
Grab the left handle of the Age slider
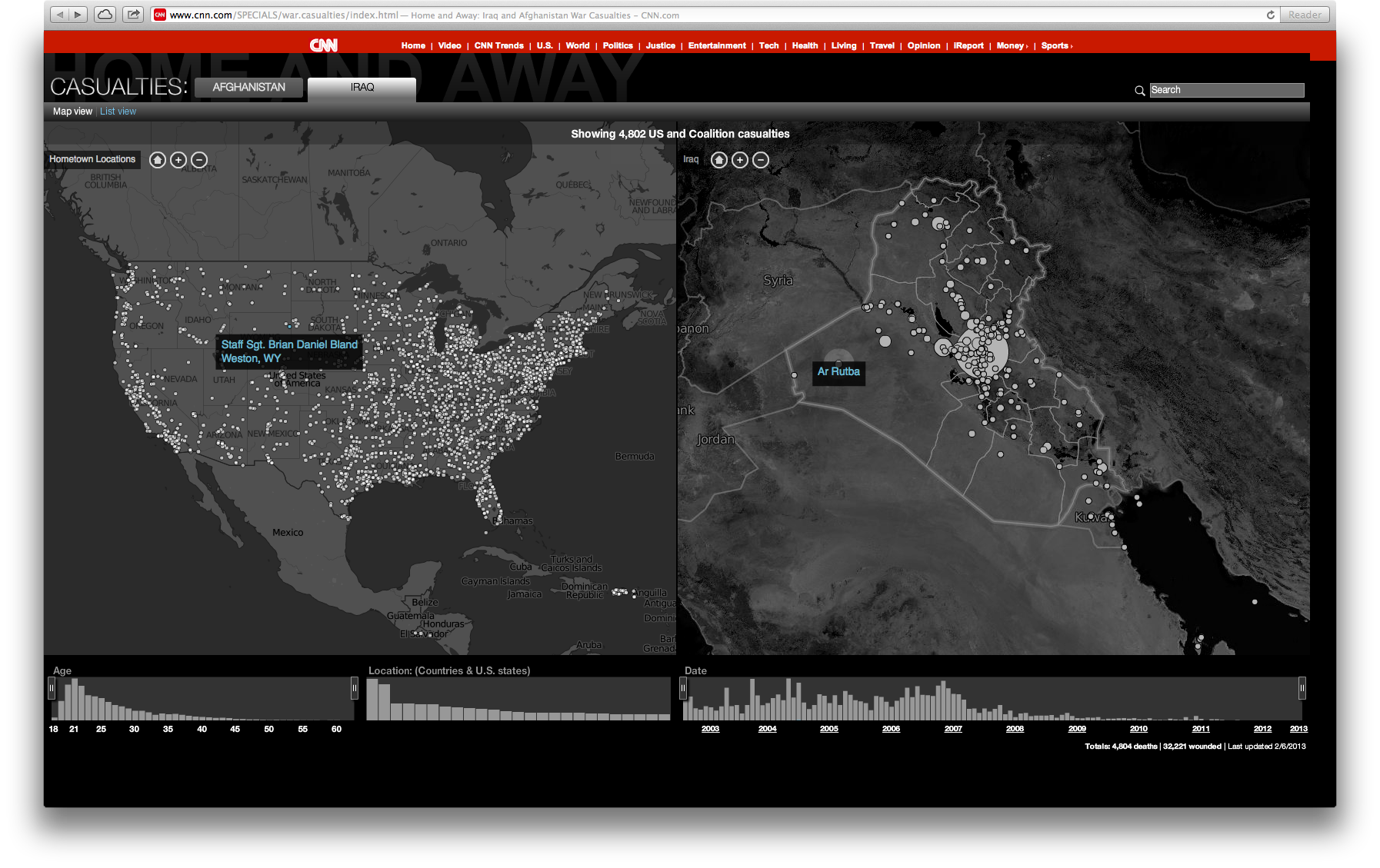point(52,687)
